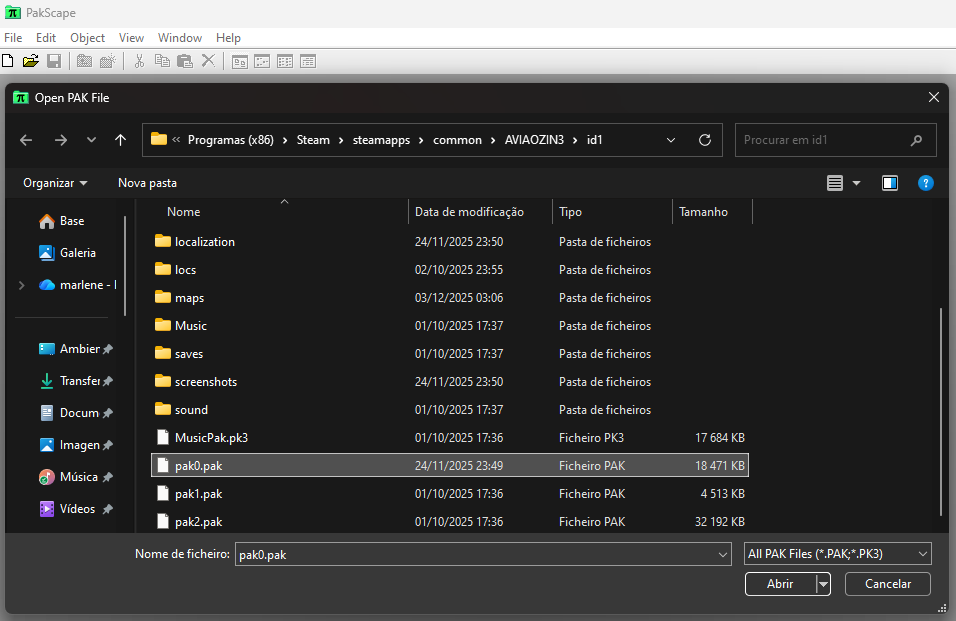Viewport: 956px width, 621px height.
Task: Select the pak2.pak file
Action: [198, 522]
